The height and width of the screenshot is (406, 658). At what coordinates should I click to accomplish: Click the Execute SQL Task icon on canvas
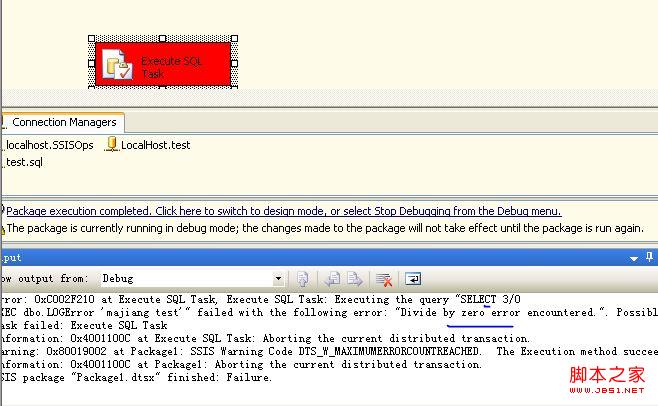coord(119,65)
